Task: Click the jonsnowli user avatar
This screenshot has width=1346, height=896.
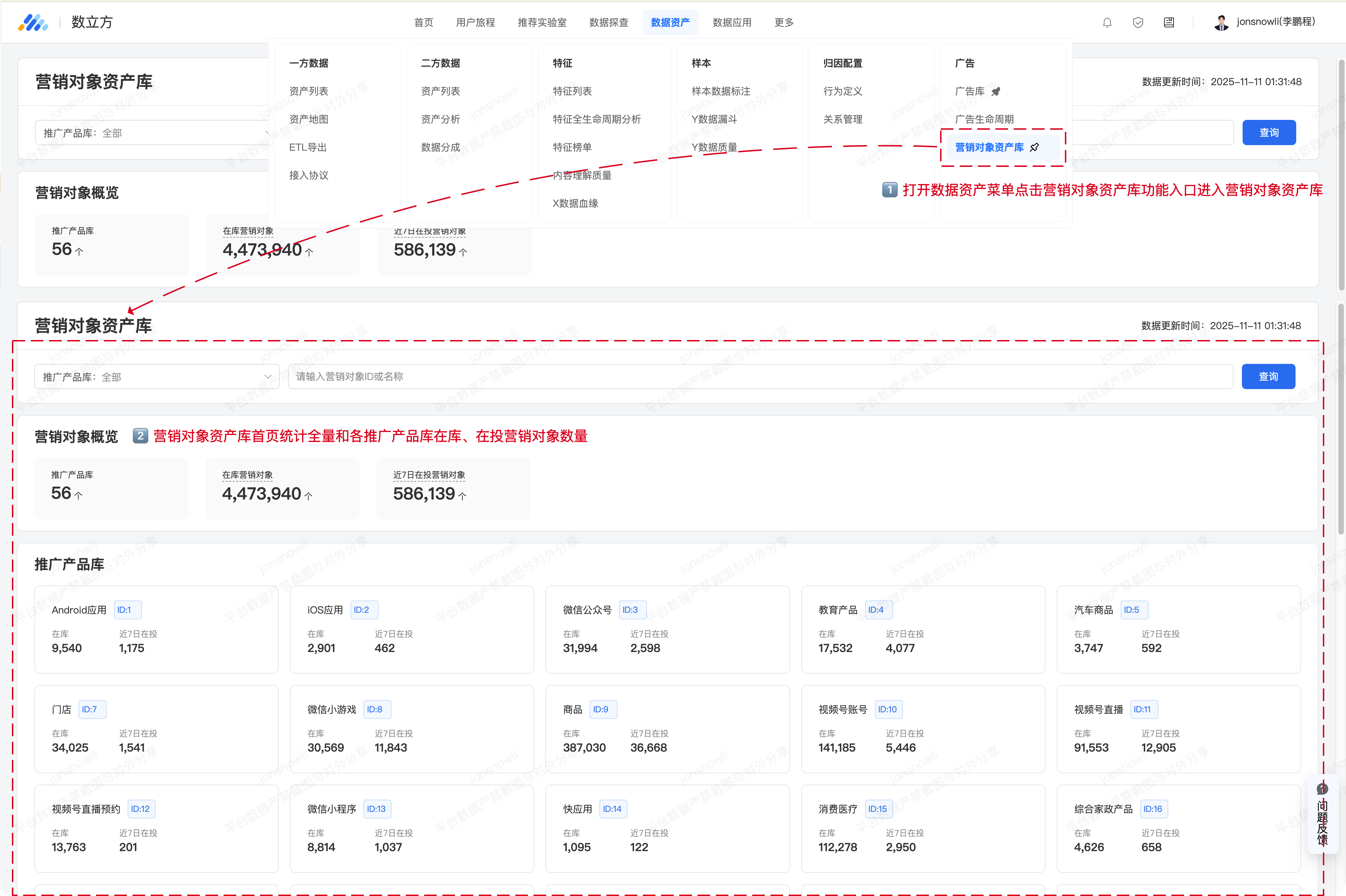Action: tap(1222, 22)
